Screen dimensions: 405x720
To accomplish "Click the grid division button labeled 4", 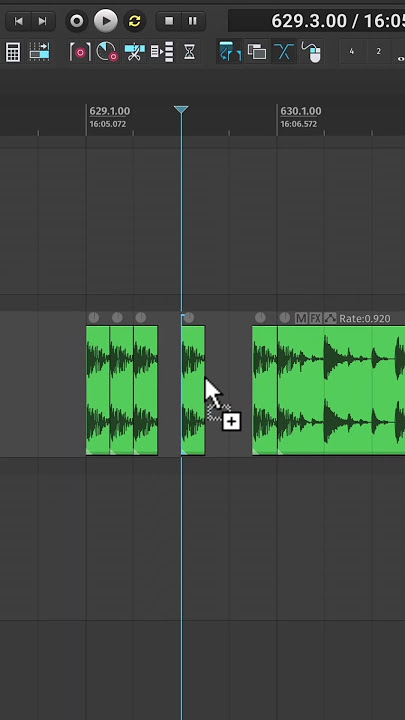I will (352, 52).
